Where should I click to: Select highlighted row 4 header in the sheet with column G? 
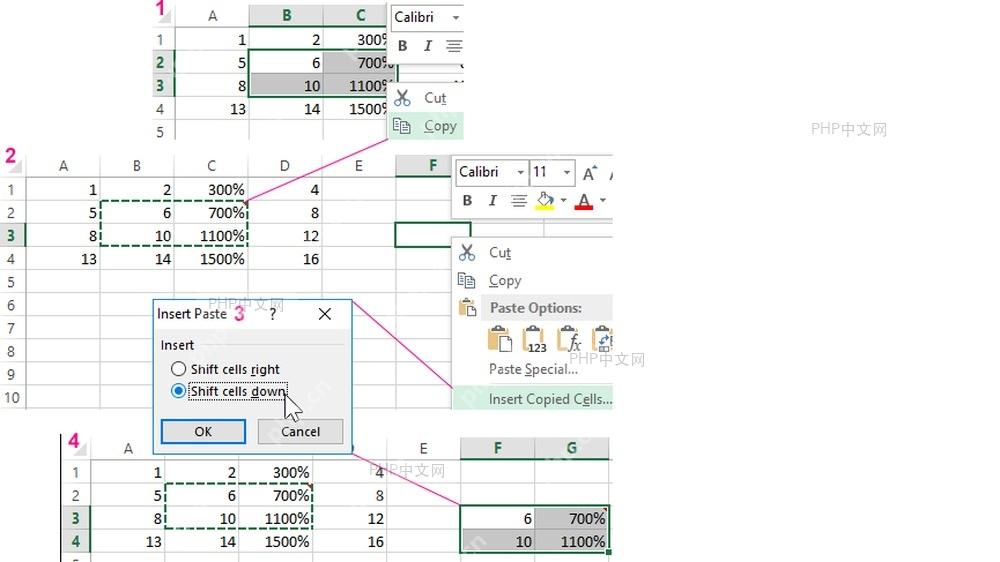point(76,542)
